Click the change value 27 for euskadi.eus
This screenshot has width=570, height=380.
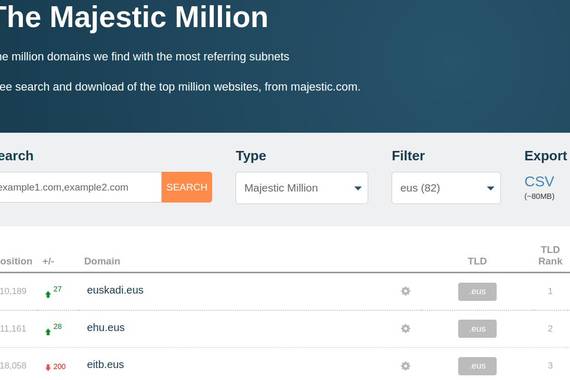point(57,289)
